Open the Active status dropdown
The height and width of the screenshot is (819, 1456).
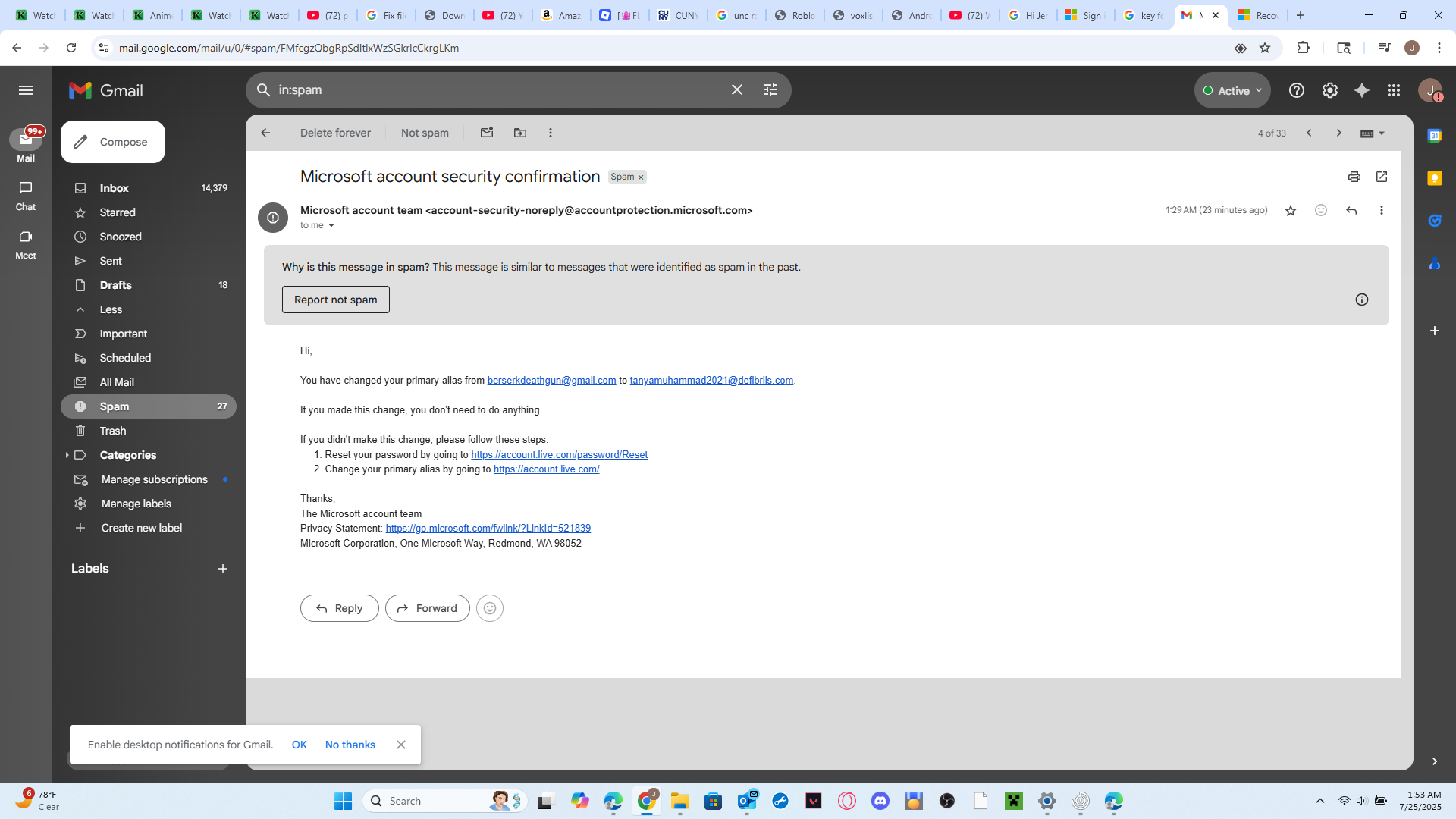pos(1232,90)
